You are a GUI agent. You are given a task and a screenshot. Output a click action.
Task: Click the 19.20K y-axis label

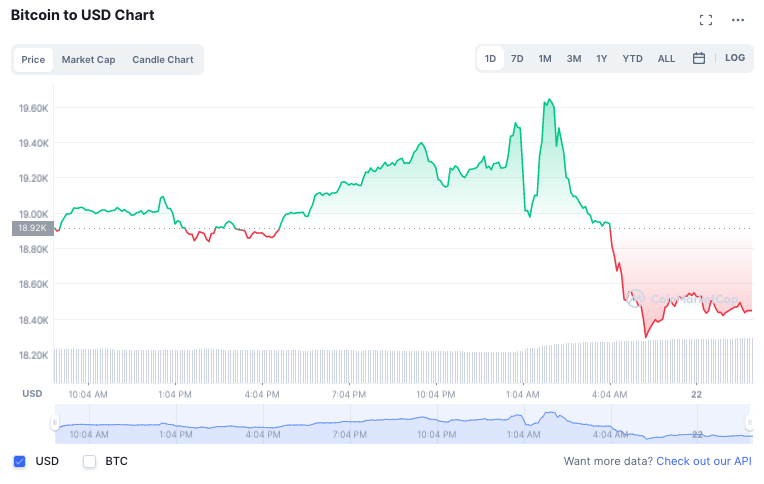(x=34, y=178)
